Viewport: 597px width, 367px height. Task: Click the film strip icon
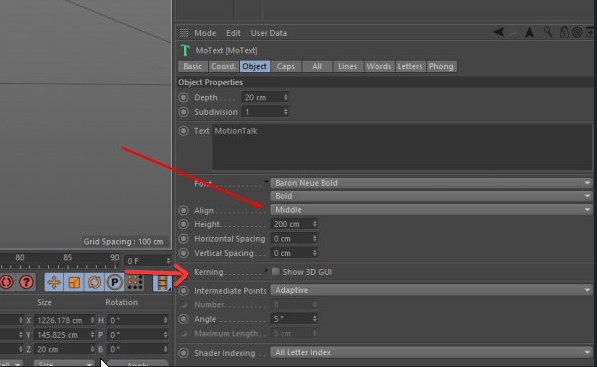pyautogui.click(x=162, y=282)
